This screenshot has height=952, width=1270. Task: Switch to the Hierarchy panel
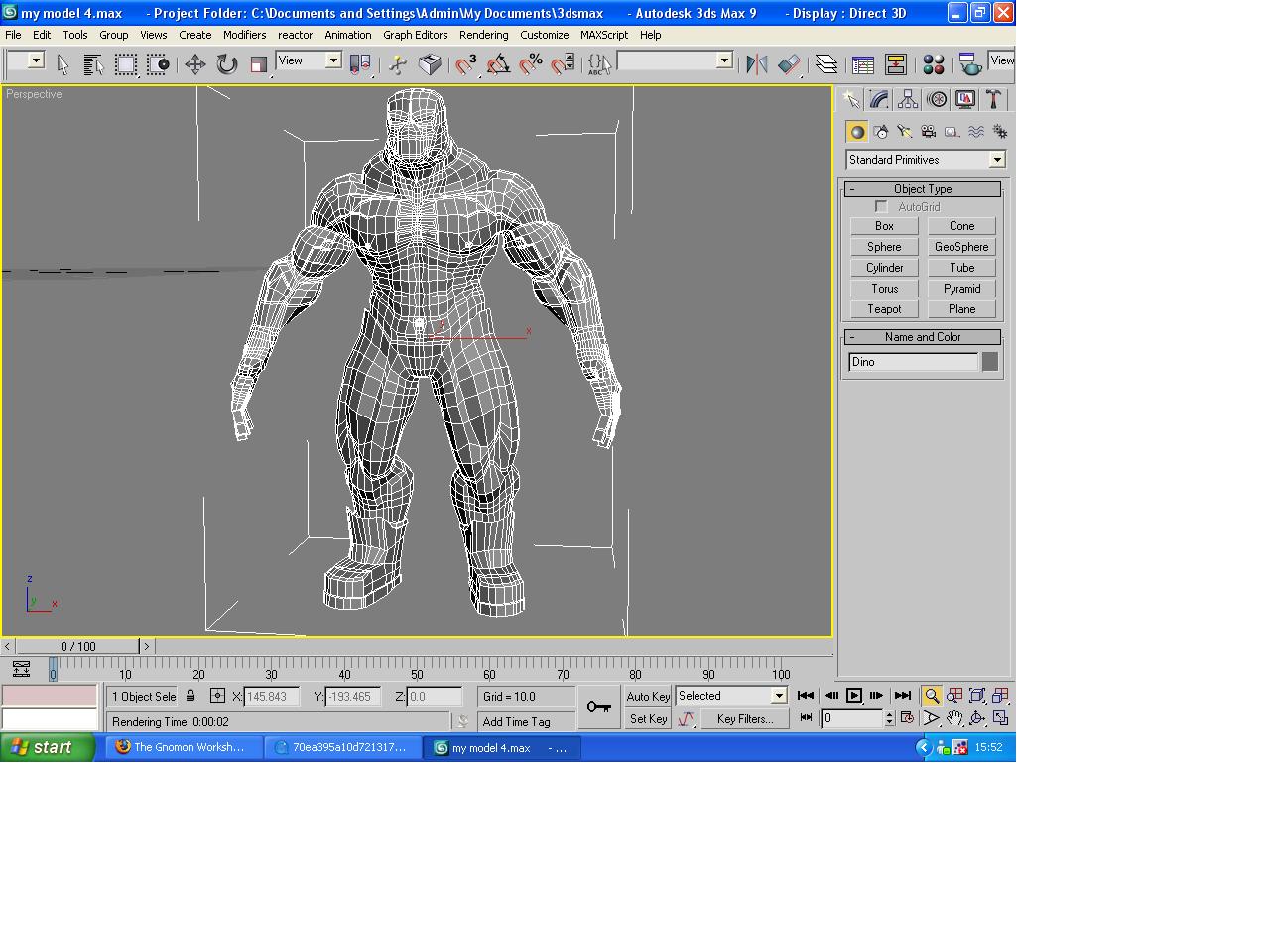[908, 99]
